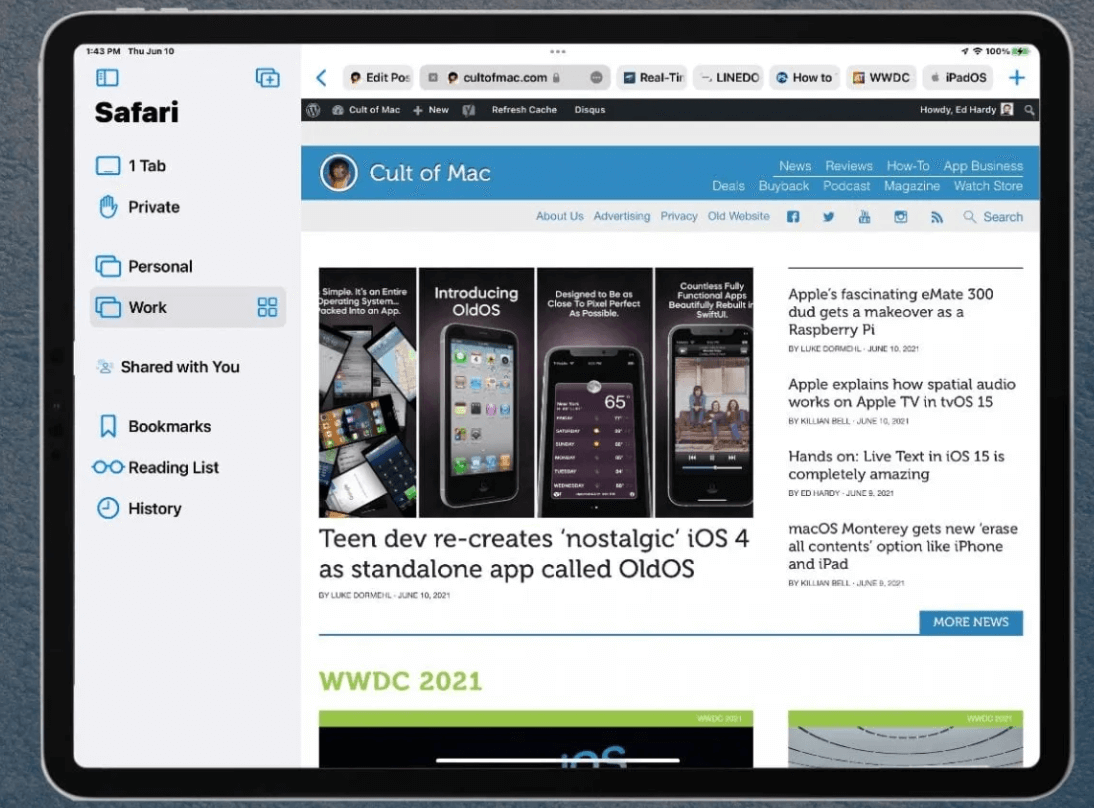This screenshot has height=808, width=1094.
Task: Open Cult of Mac YouTube icon
Action: point(864,217)
